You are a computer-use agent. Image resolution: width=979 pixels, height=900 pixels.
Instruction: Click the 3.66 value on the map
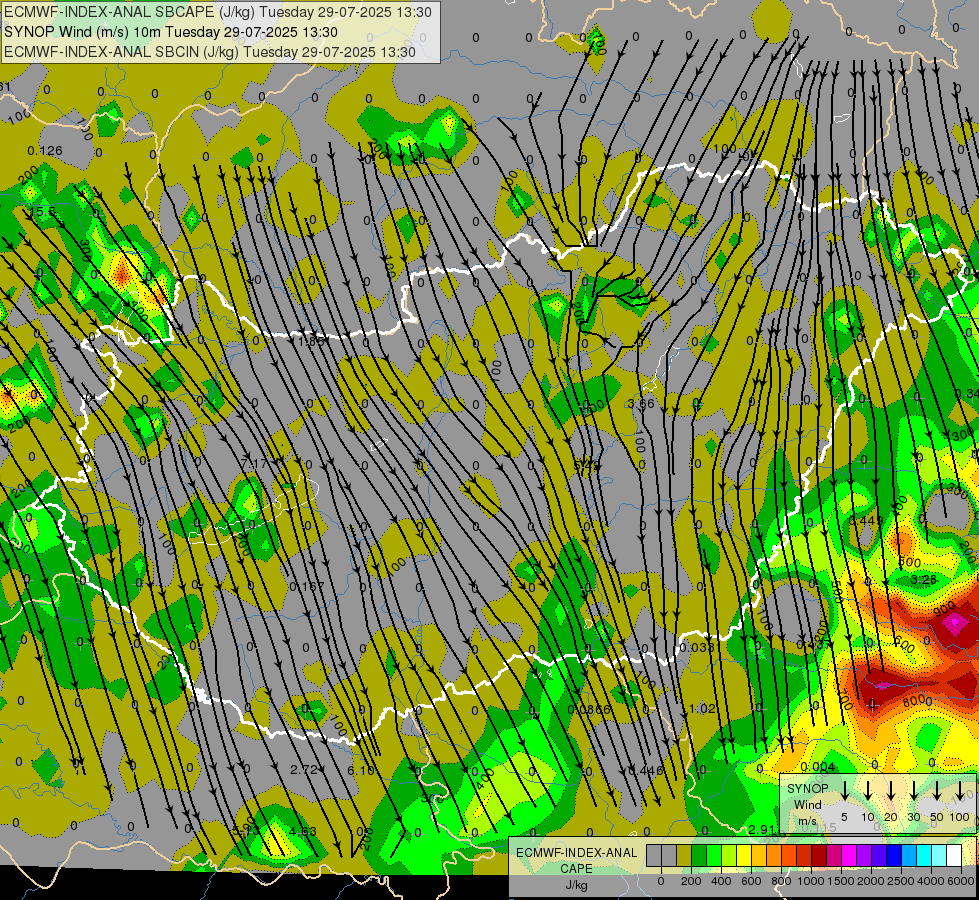pyautogui.click(x=641, y=403)
